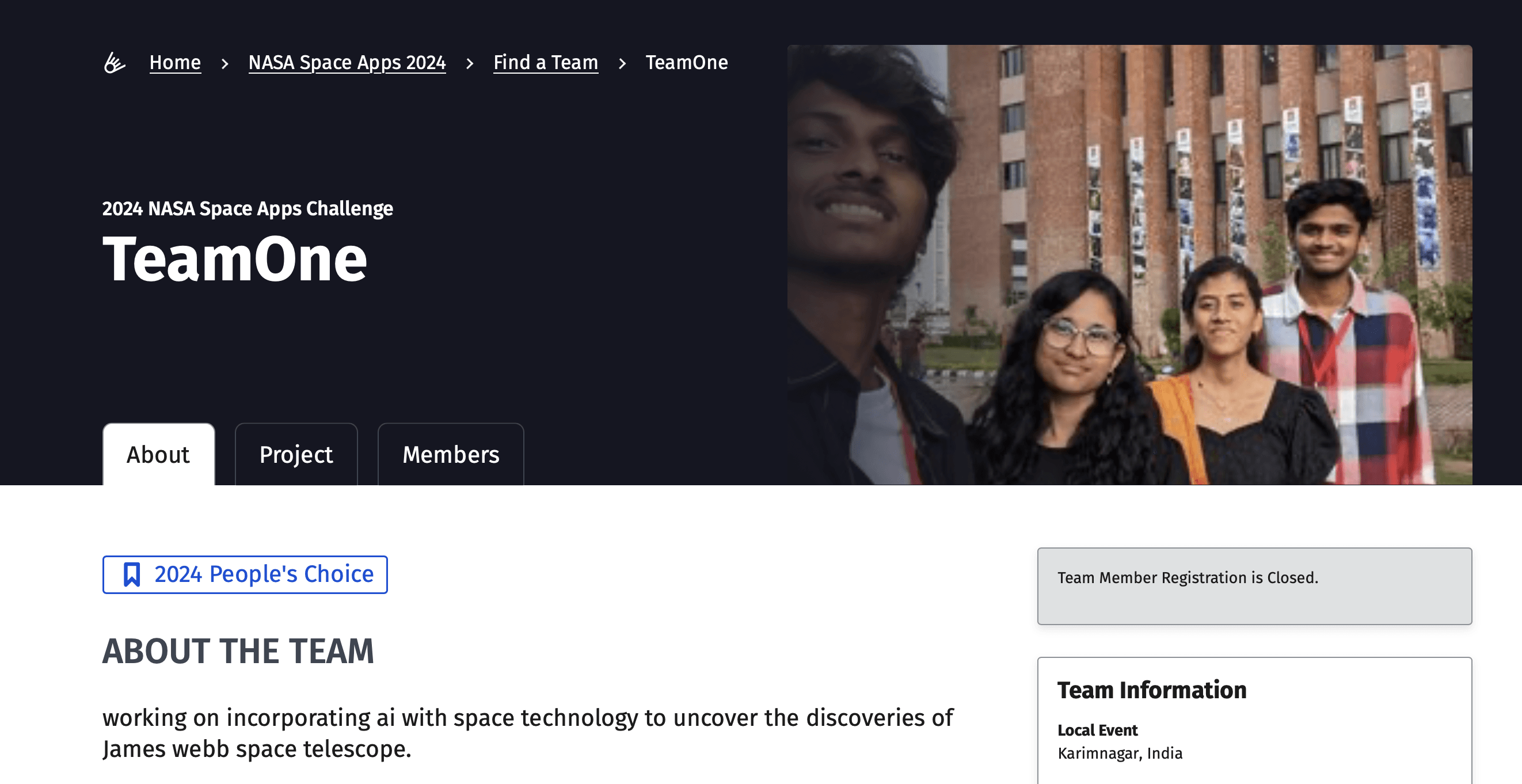This screenshot has height=784, width=1522.
Task: Go to Find a Team page
Action: click(x=545, y=62)
